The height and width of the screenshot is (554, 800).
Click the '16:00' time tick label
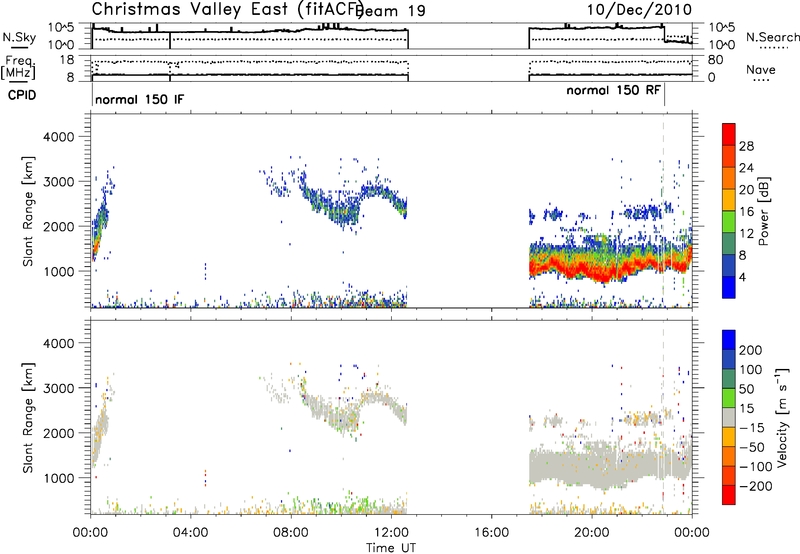tap(491, 533)
